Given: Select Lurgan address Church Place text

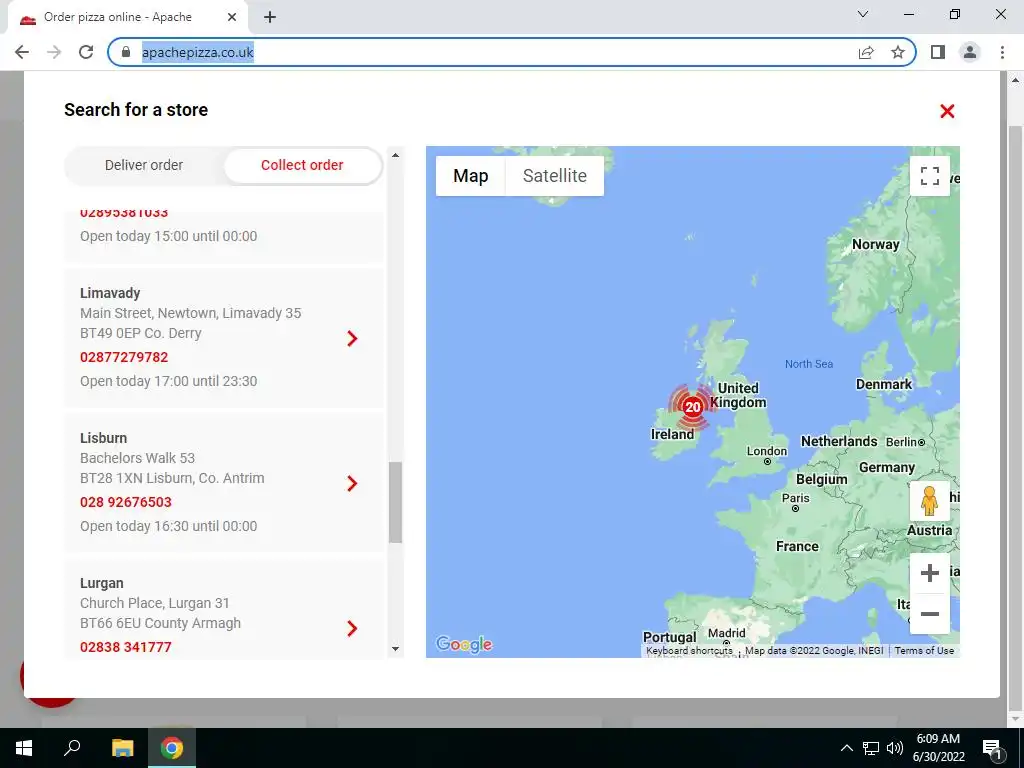Looking at the screenshot, I should 155,603.
